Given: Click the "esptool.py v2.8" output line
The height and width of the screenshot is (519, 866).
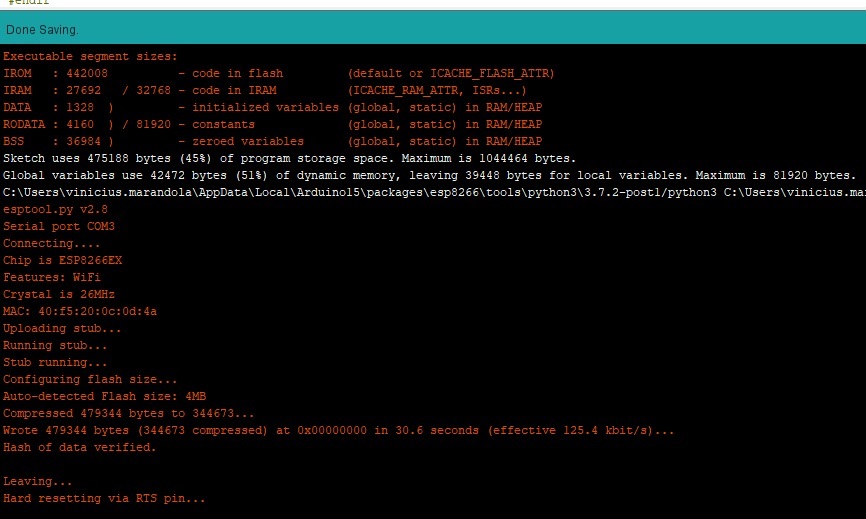Looking at the screenshot, I should (55, 209).
